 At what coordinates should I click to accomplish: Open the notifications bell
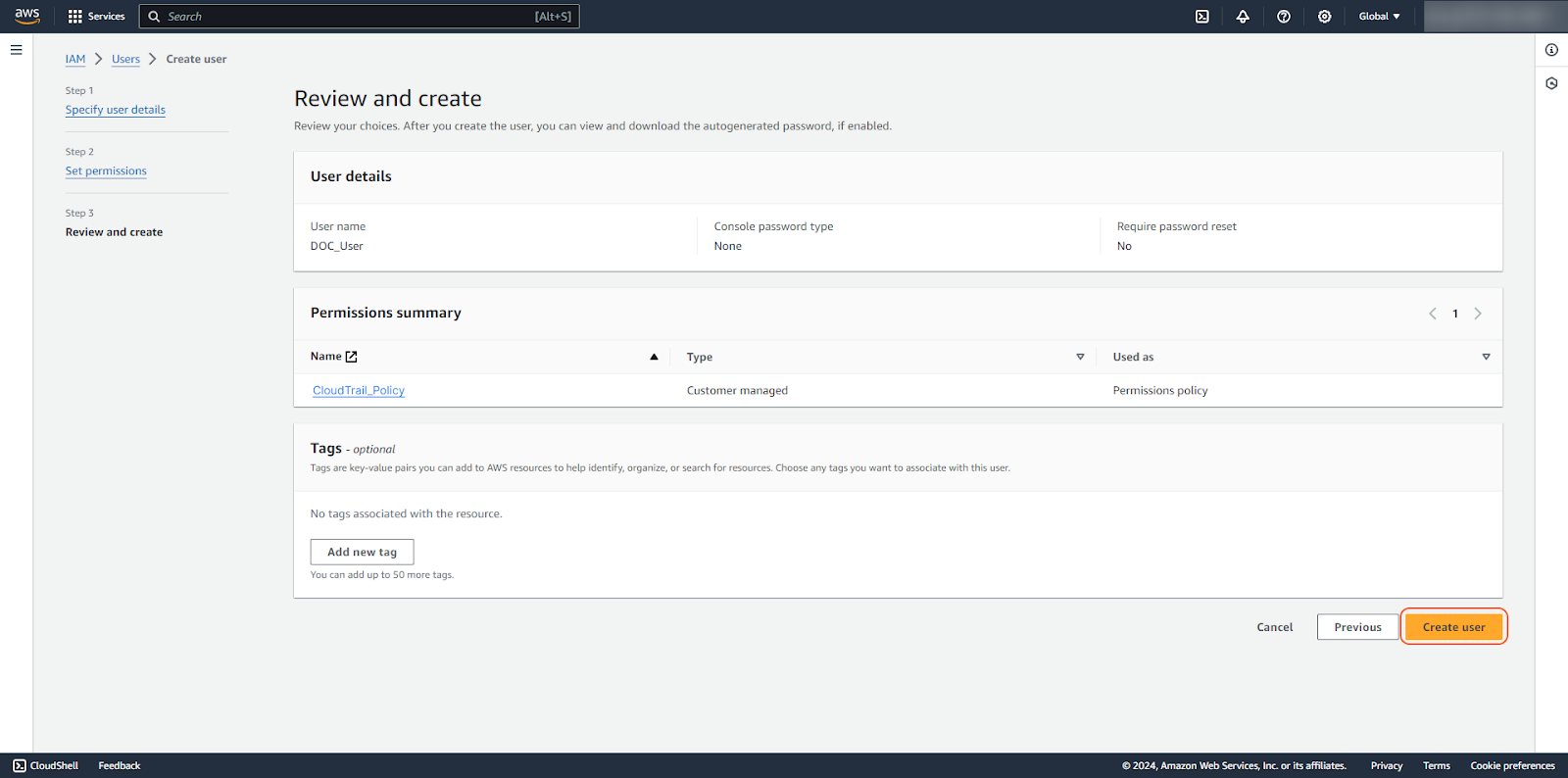click(x=1243, y=17)
